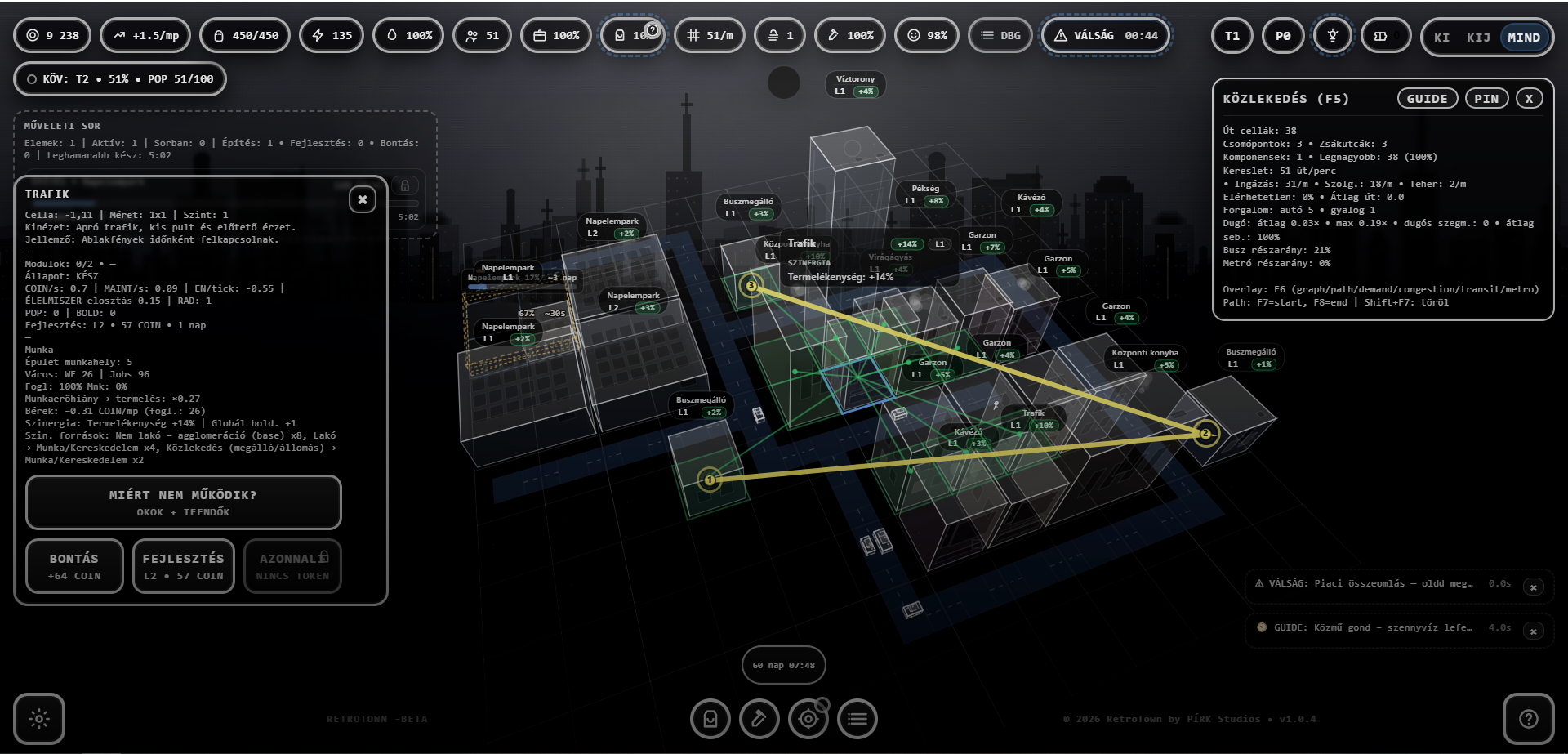This screenshot has width=1568, height=754.
Task: Click the Kávézó L1 +4% label
Action: click(x=1031, y=203)
